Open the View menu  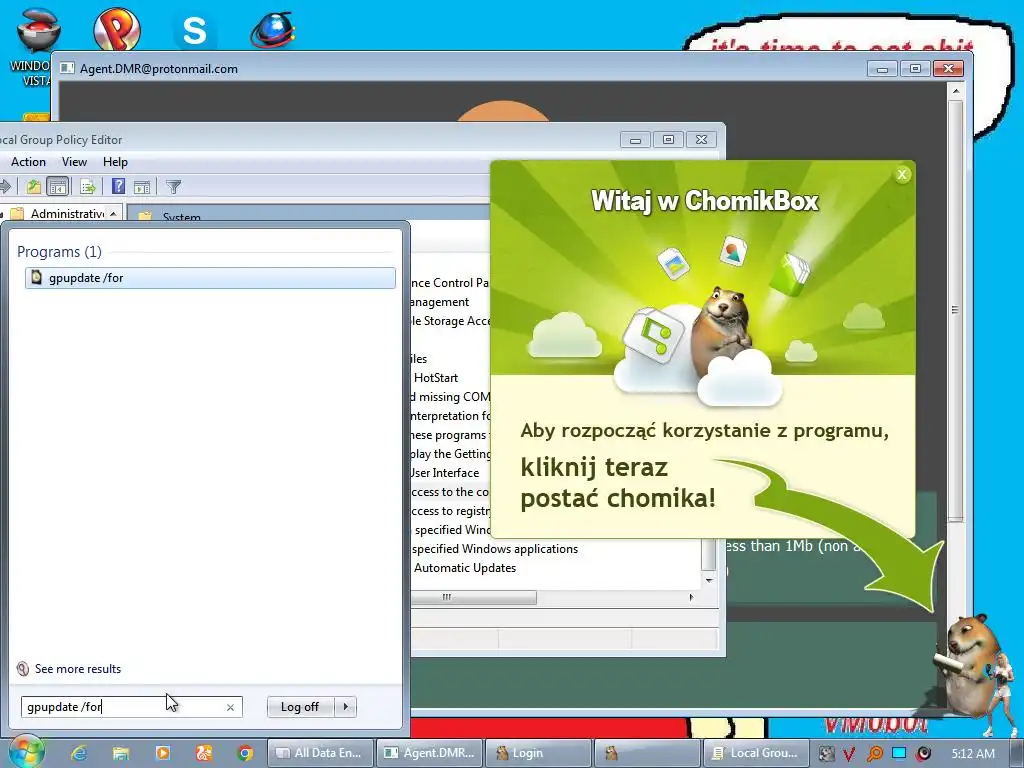[74, 162]
